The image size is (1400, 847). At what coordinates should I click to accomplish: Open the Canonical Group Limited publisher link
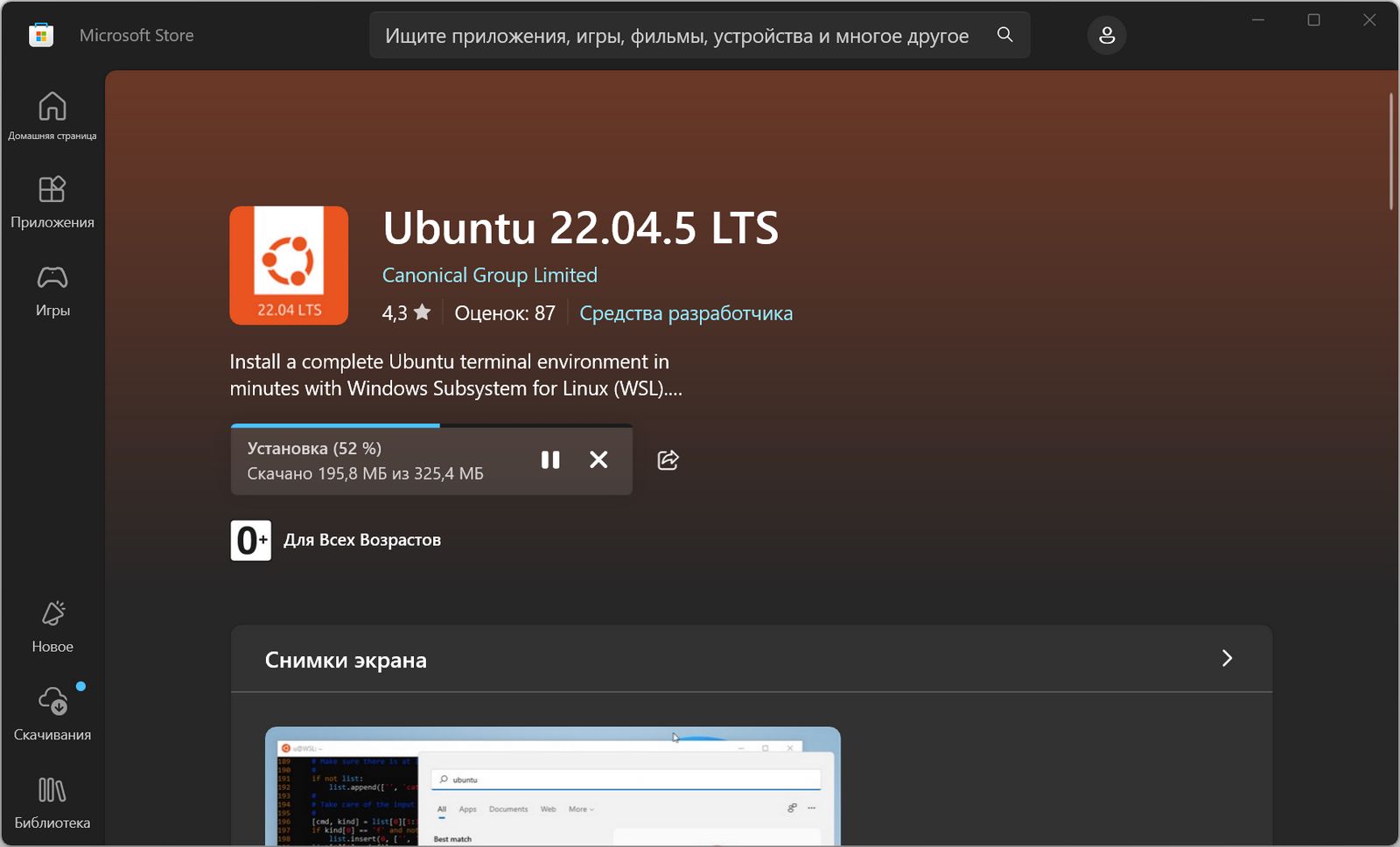coord(489,275)
